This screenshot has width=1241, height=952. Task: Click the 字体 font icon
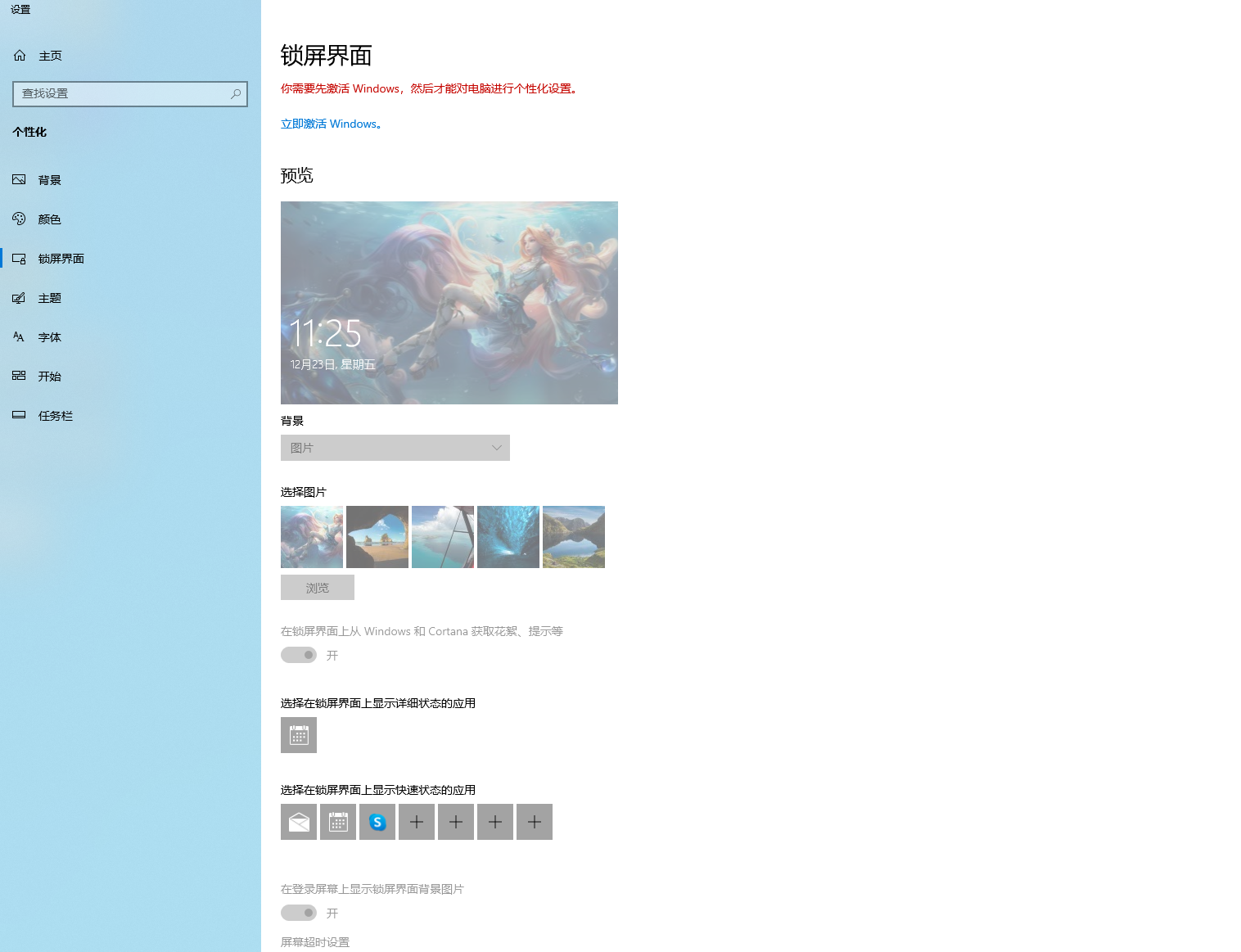coord(19,336)
